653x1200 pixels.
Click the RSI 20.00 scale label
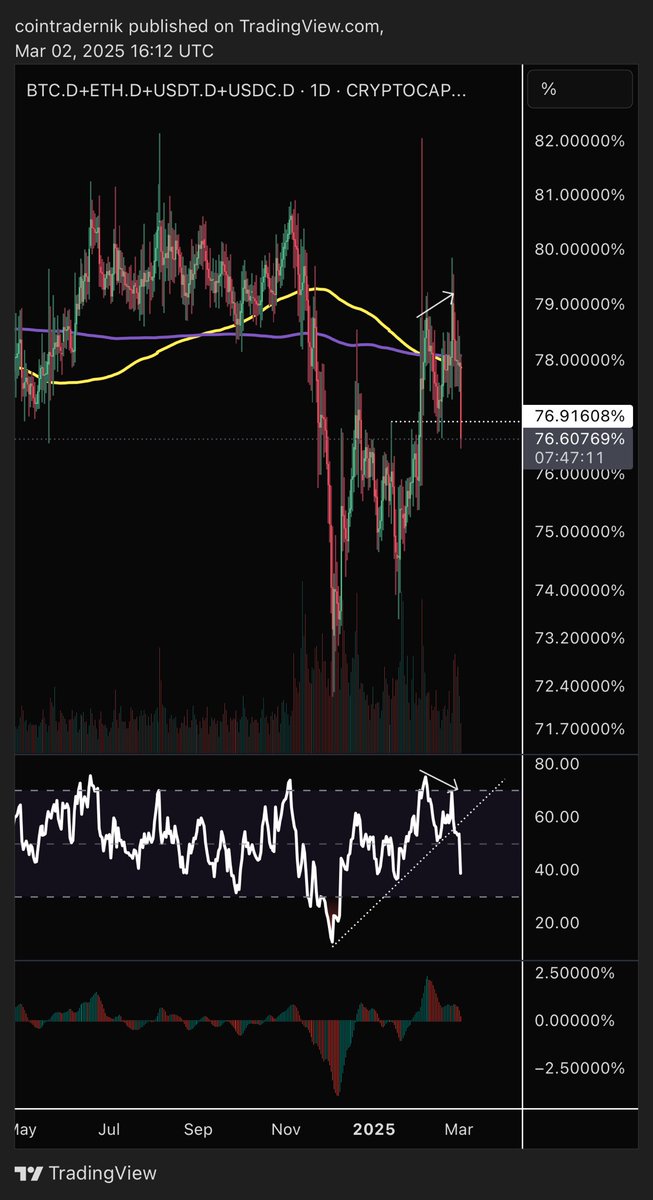coord(558,923)
